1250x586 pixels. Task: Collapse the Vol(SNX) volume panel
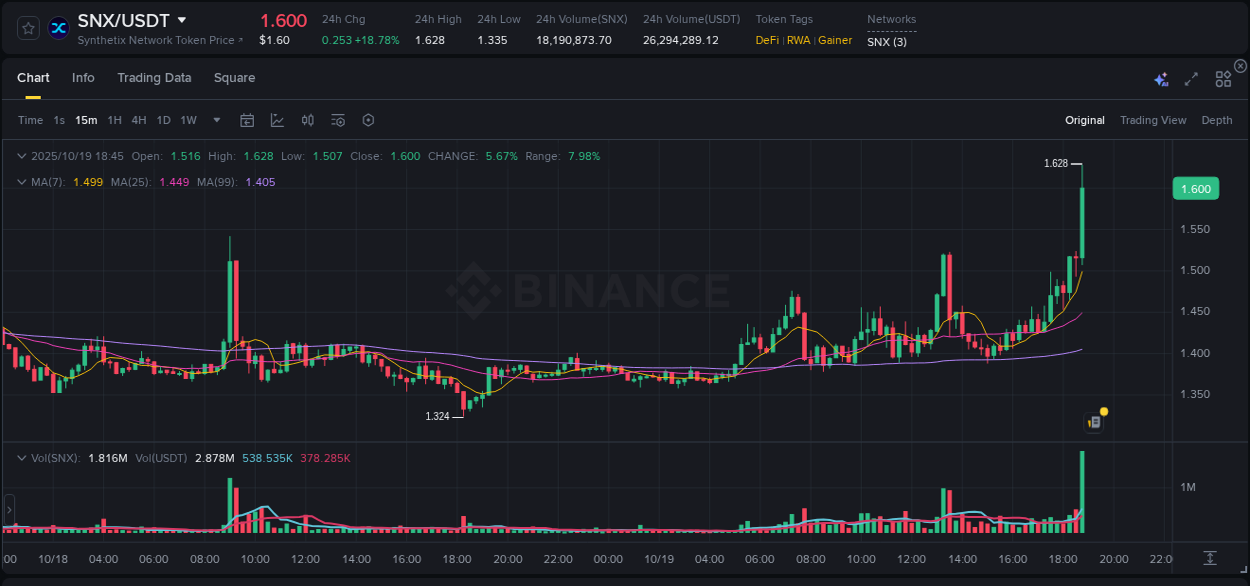point(22,456)
